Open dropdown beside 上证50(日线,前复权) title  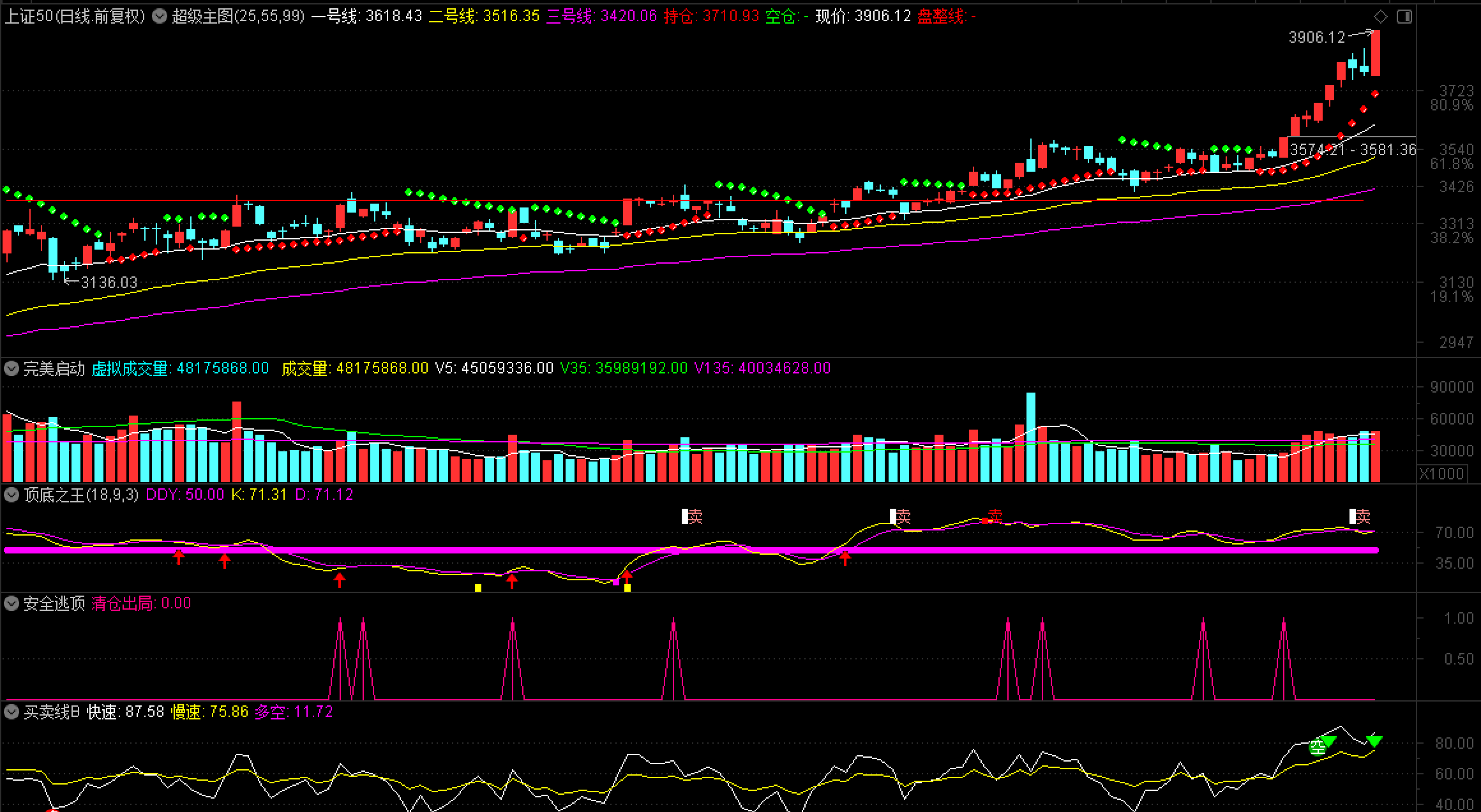pos(160,17)
